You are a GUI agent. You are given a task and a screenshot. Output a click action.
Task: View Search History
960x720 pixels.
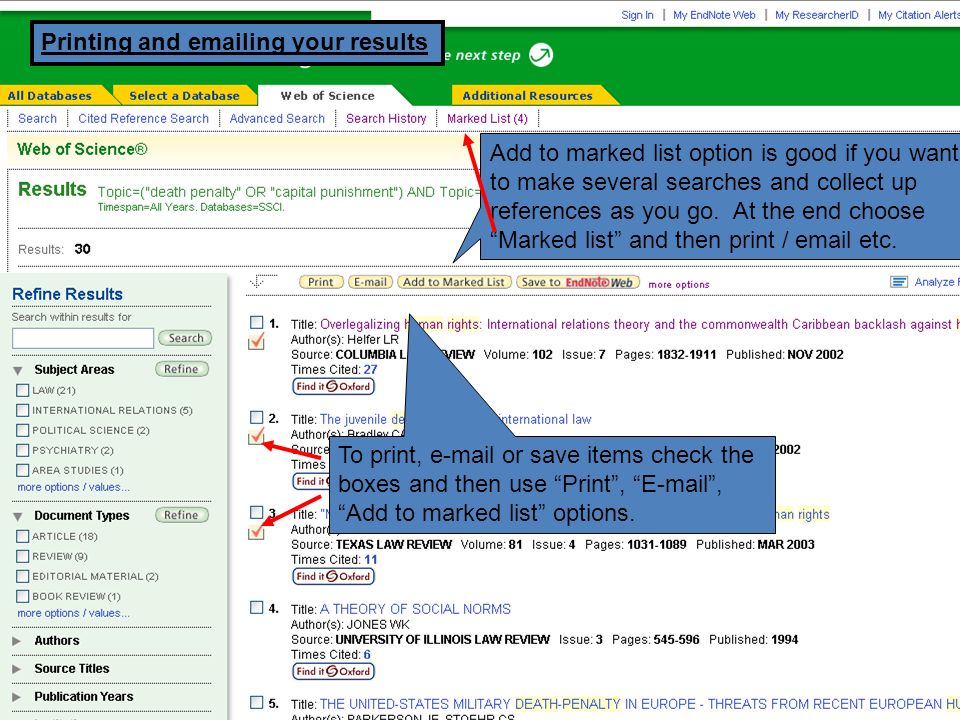tap(386, 118)
